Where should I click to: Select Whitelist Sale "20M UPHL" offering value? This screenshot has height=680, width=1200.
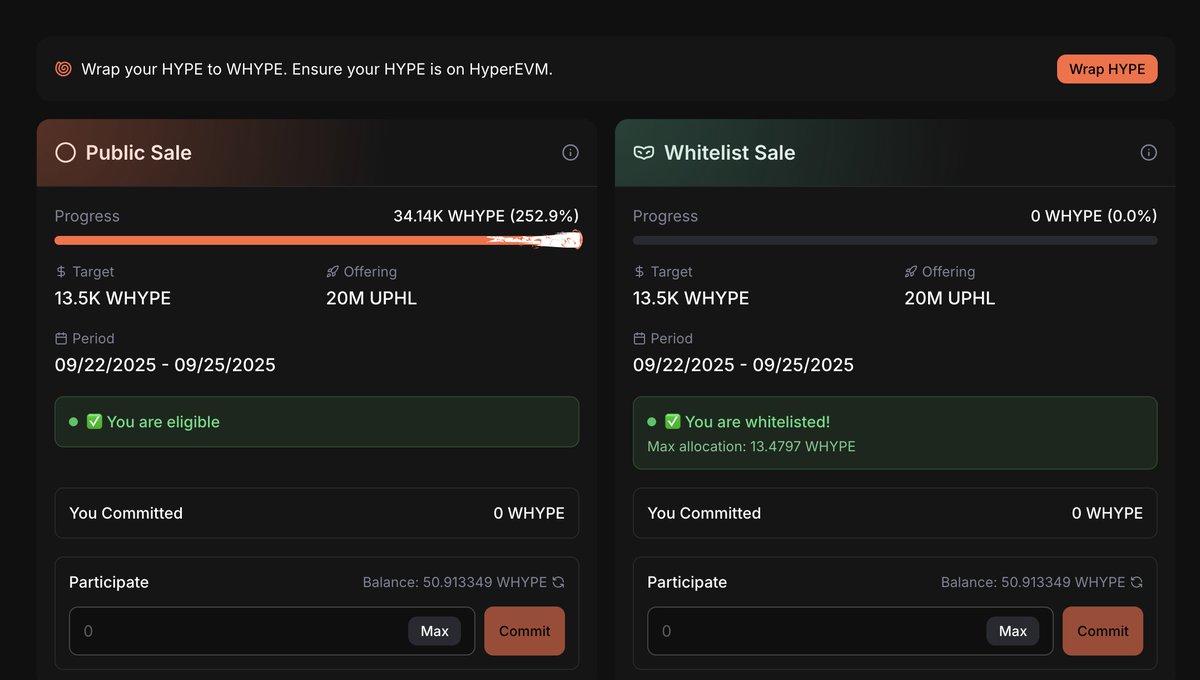point(950,298)
